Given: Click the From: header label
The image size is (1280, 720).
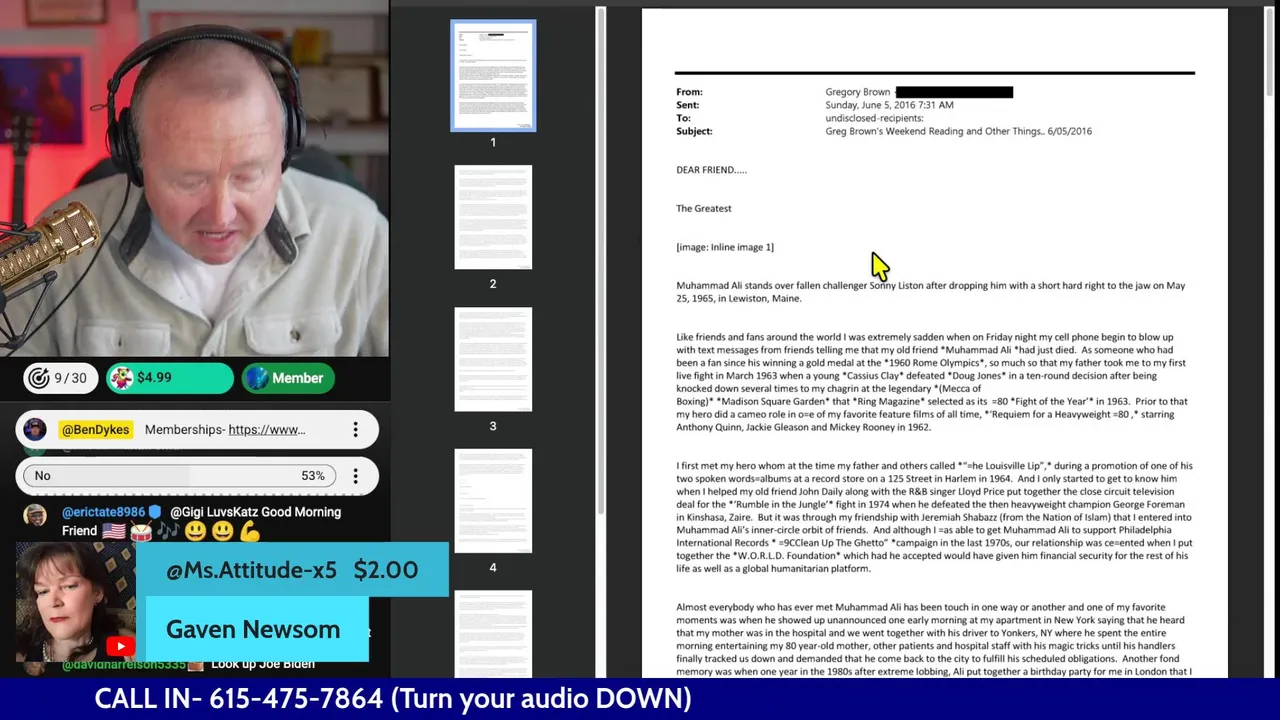Looking at the screenshot, I should click(689, 92).
